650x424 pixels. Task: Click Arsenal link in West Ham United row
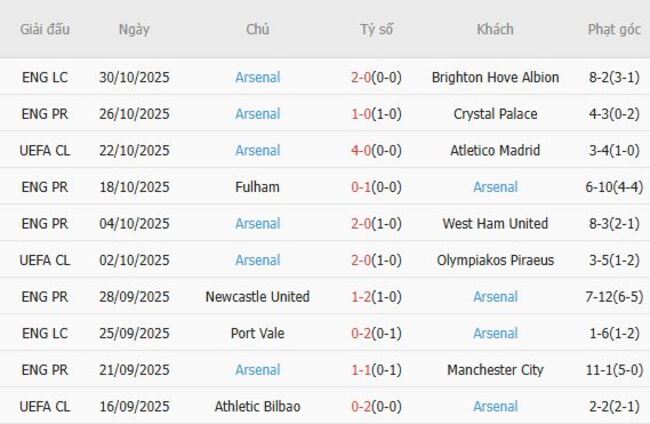point(257,224)
